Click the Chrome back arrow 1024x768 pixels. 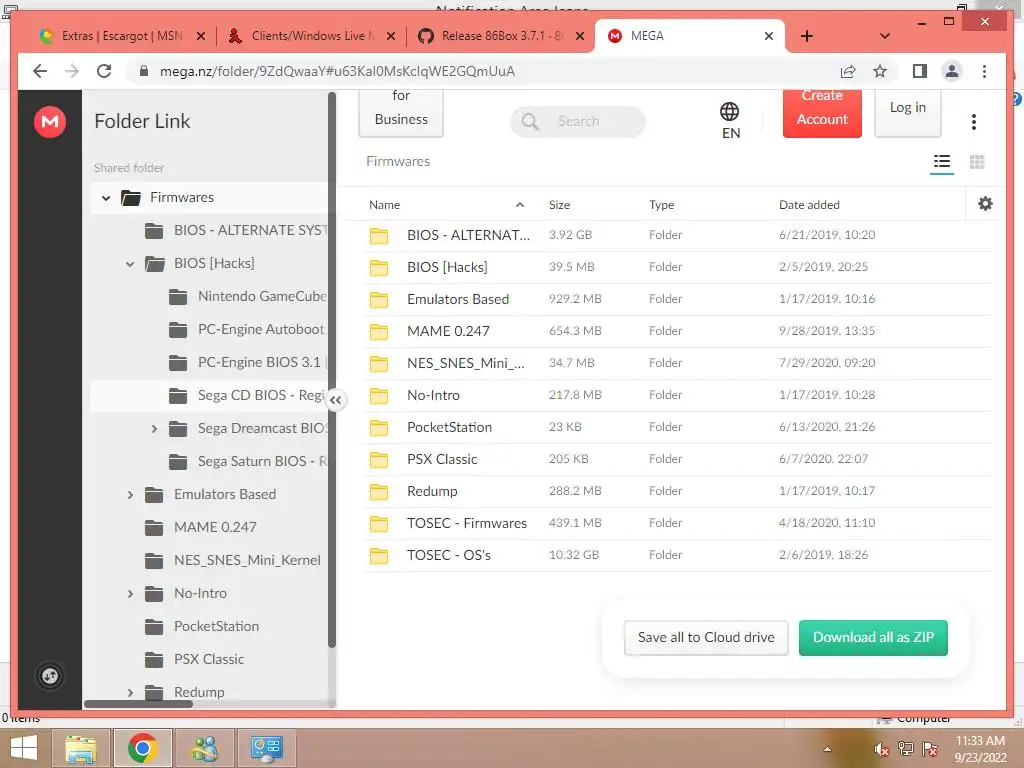click(x=40, y=71)
